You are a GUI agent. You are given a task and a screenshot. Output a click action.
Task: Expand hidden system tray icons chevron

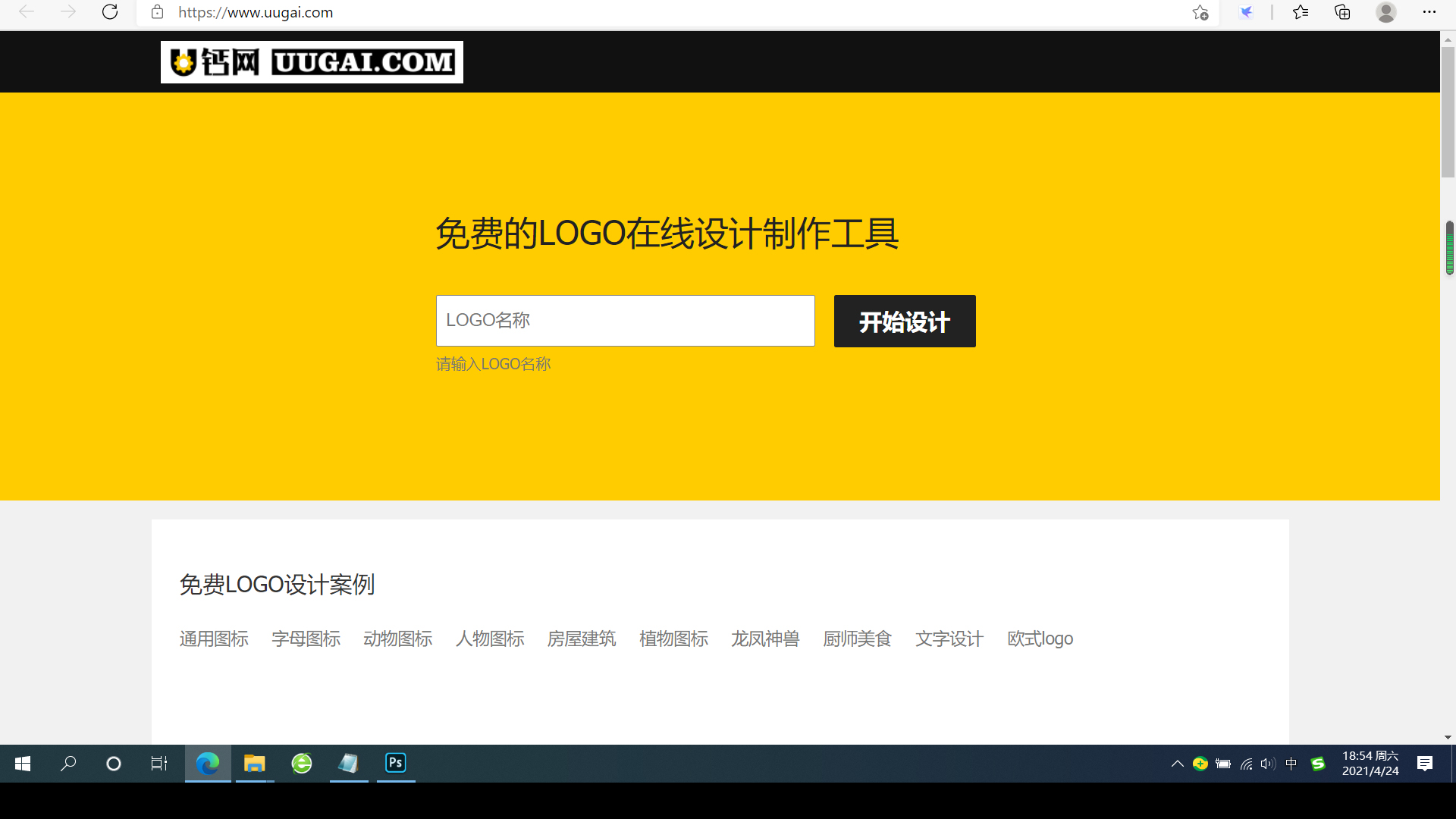click(x=1177, y=764)
